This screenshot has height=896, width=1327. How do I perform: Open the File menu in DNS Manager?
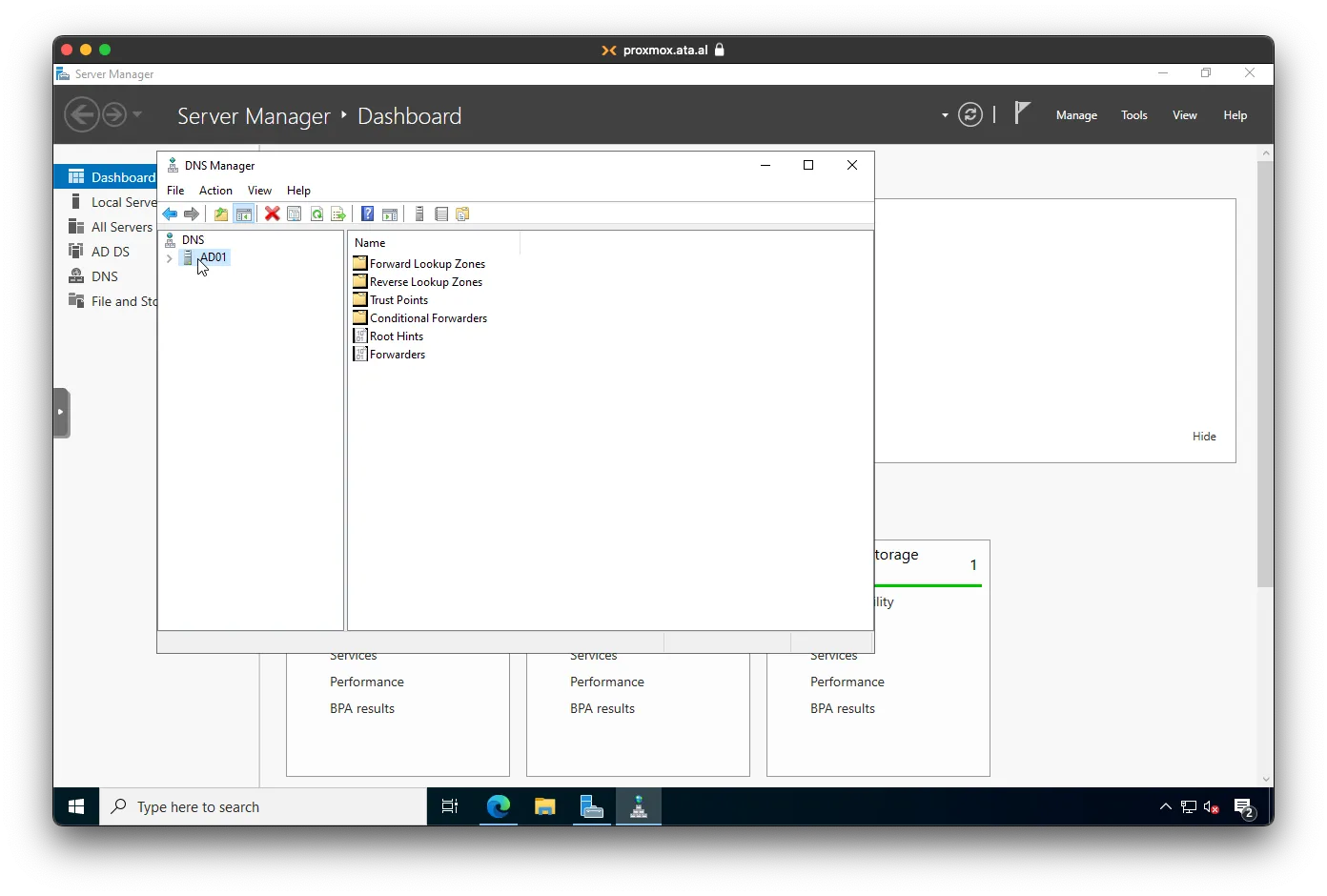click(x=175, y=191)
